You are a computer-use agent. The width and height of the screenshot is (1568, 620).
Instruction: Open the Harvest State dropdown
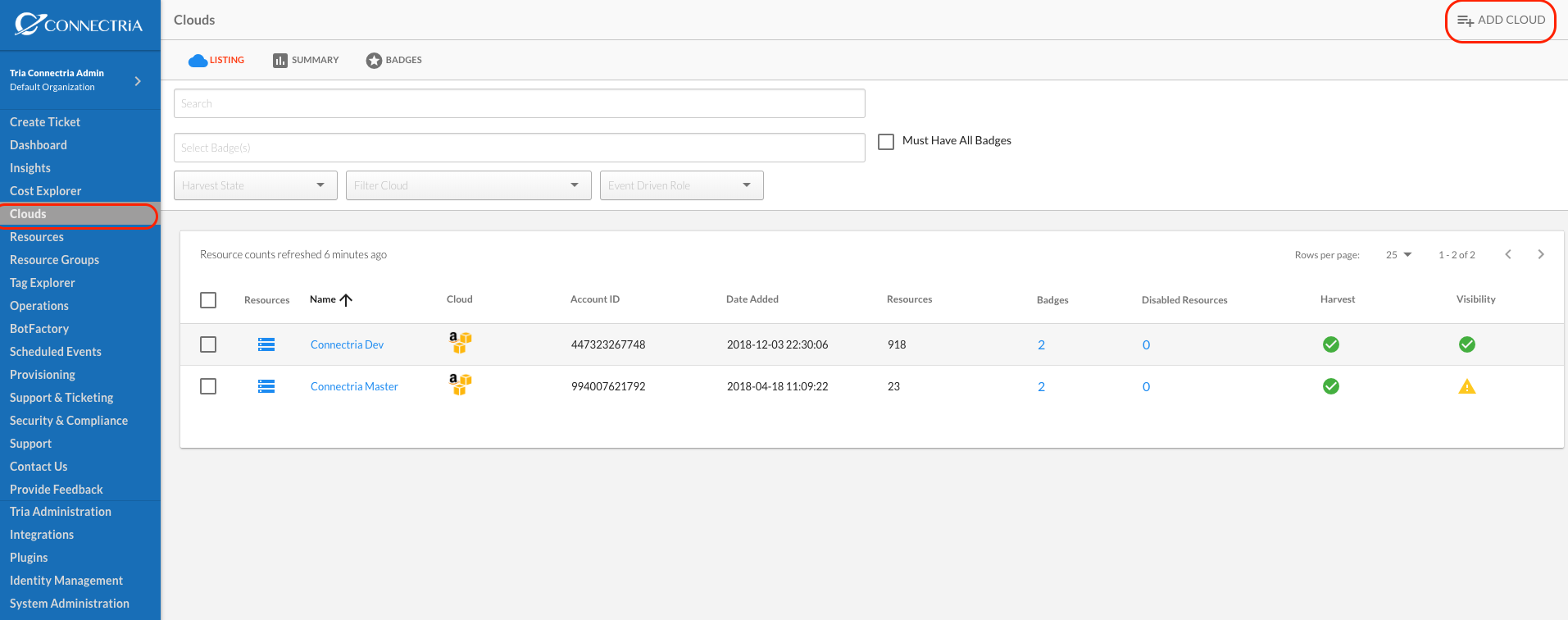click(256, 185)
